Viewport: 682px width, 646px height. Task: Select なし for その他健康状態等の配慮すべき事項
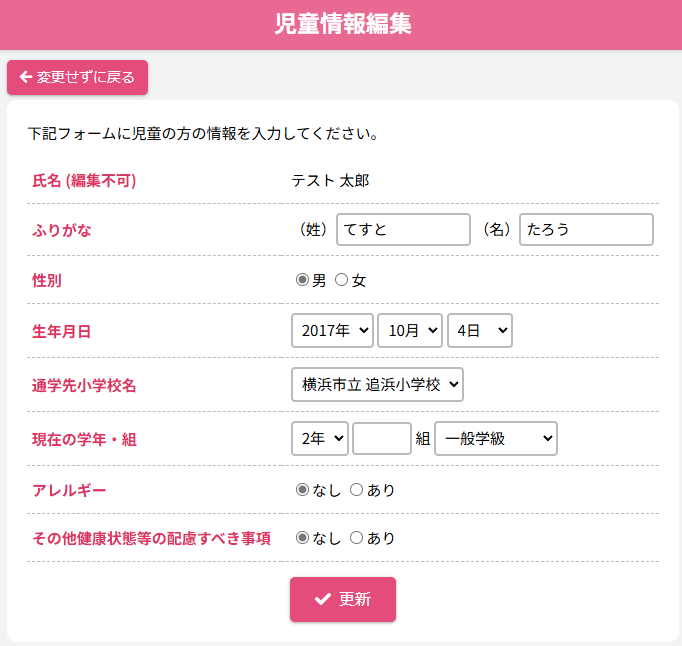tap(302, 538)
